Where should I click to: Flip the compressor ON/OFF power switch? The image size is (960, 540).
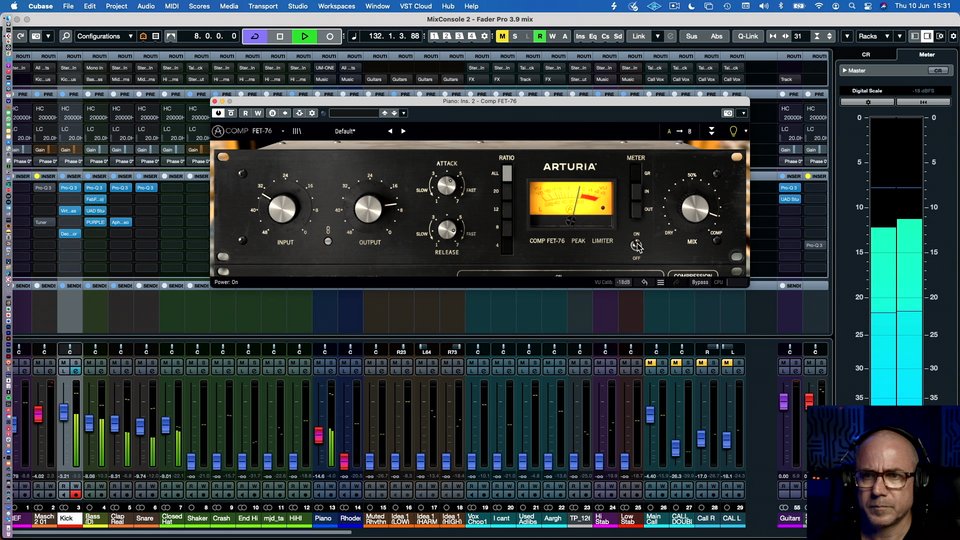point(637,246)
